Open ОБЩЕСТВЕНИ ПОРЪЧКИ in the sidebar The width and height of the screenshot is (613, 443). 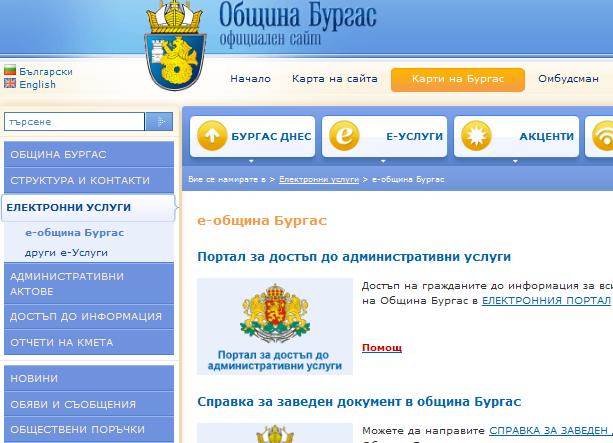89,429
